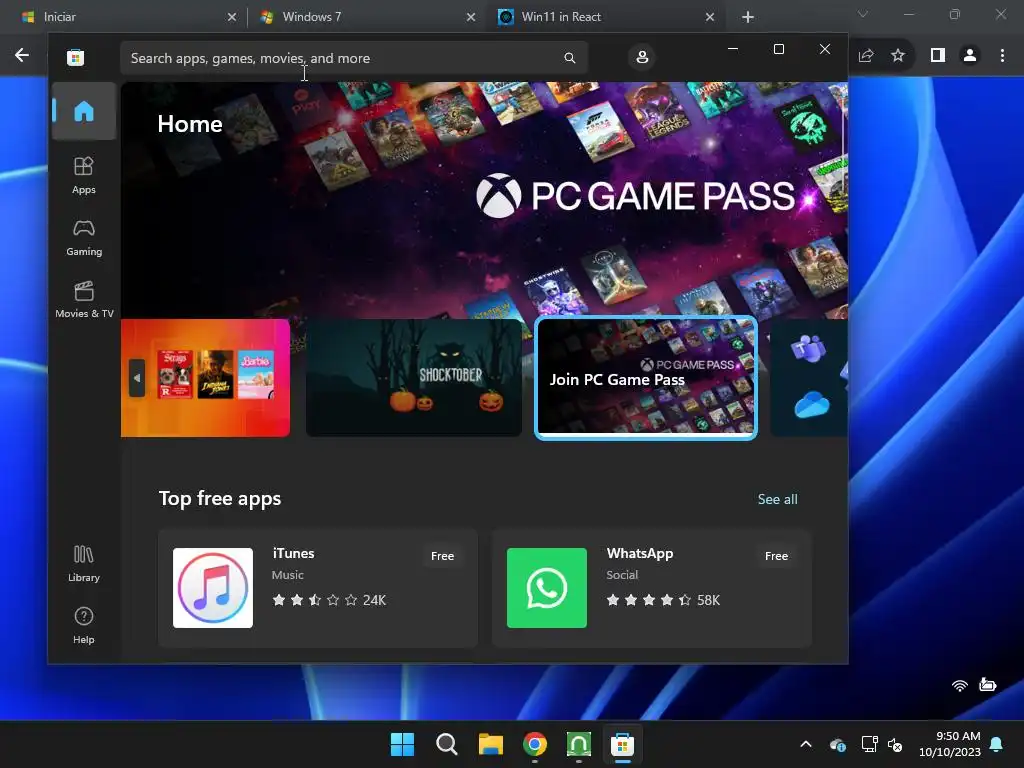Click the taskbar clock and date
Screen dimensions: 1024x768
click(950, 744)
